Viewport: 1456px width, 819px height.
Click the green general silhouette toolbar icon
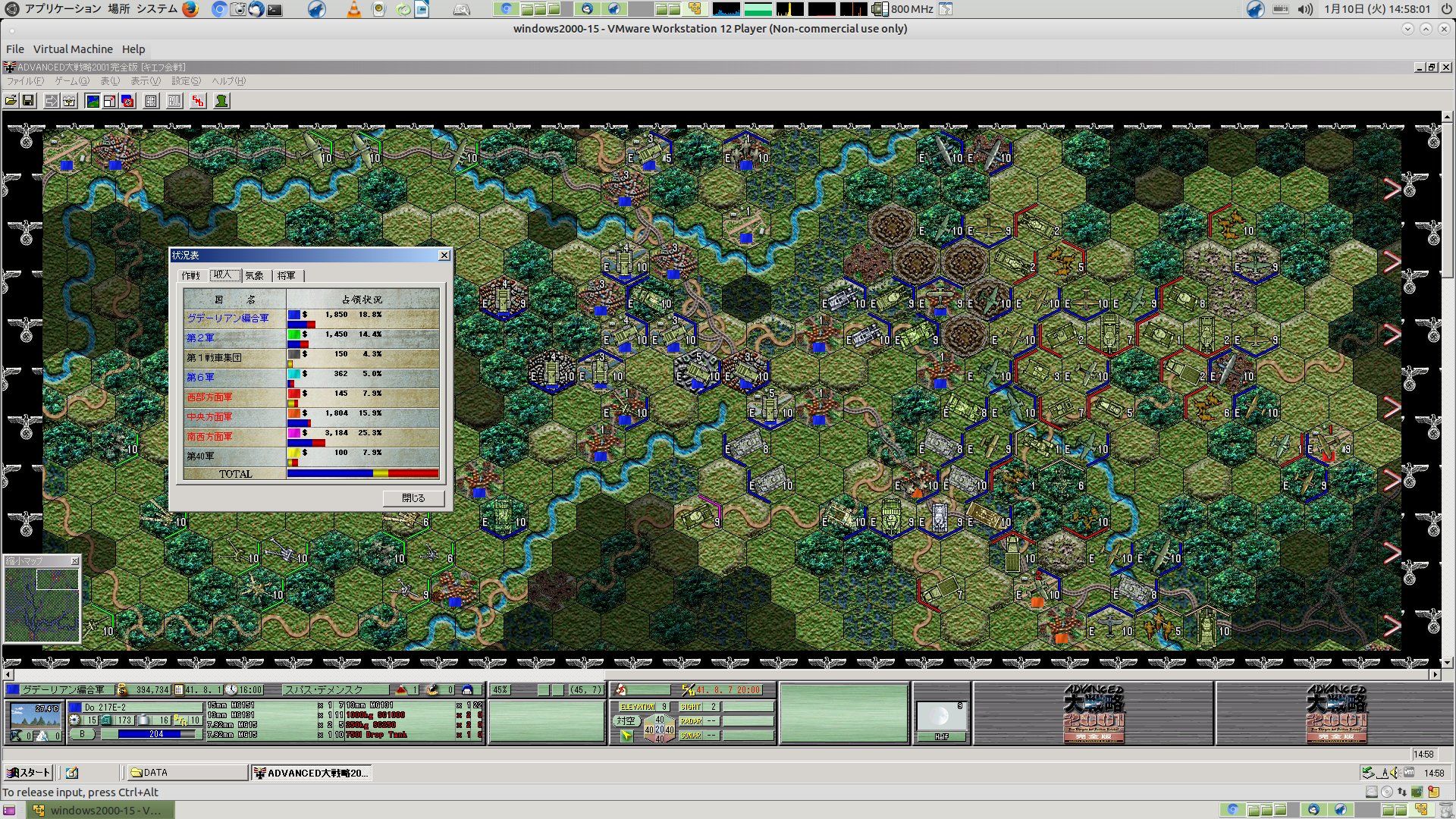coord(221,101)
